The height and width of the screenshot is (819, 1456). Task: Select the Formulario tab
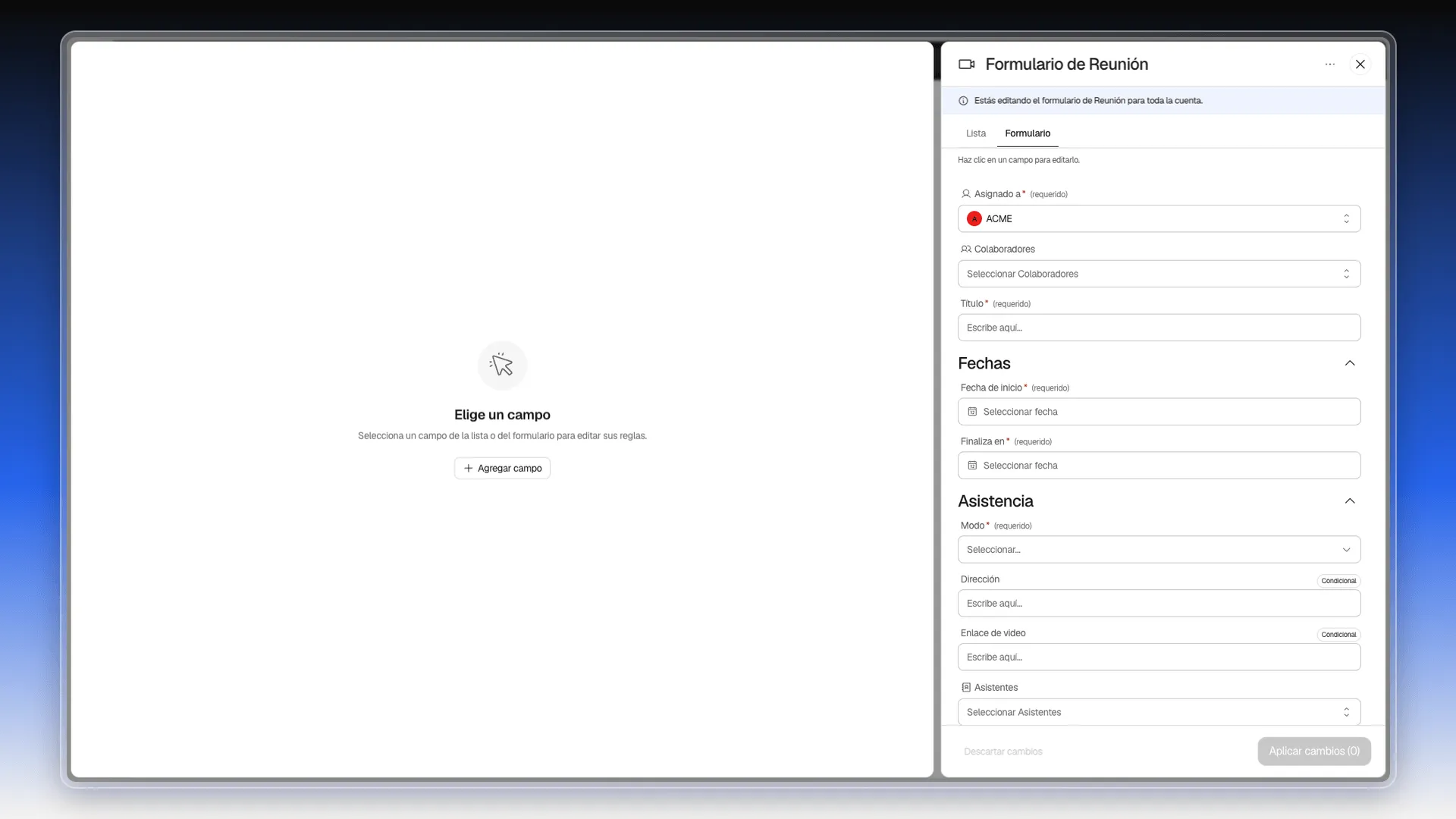(x=1028, y=133)
